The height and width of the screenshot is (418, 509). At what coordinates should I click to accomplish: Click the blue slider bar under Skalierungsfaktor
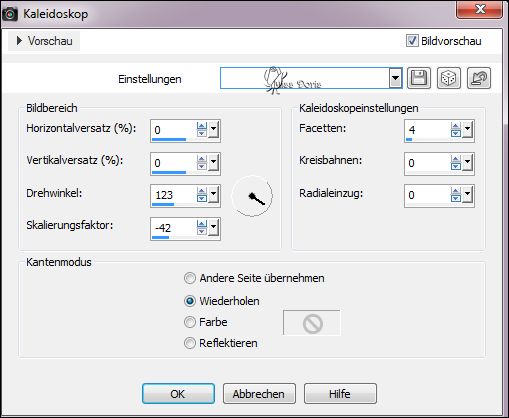point(160,237)
